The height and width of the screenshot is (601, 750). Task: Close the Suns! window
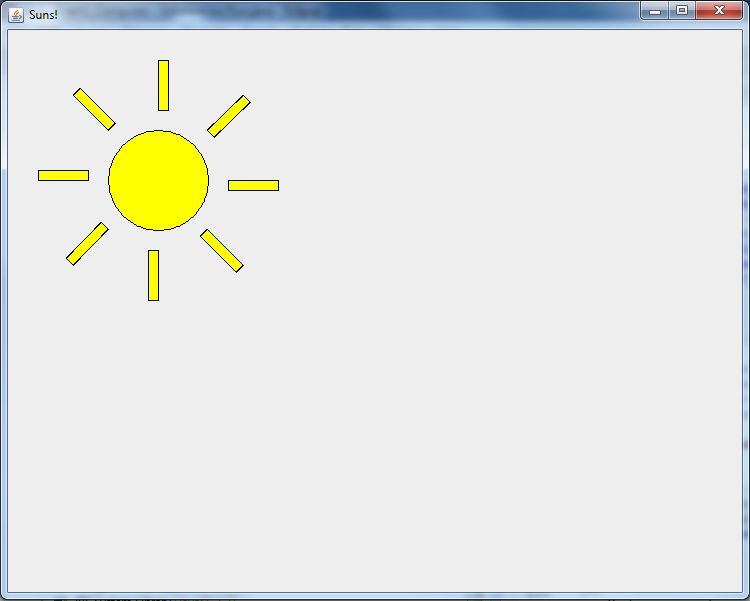[x=719, y=11]
